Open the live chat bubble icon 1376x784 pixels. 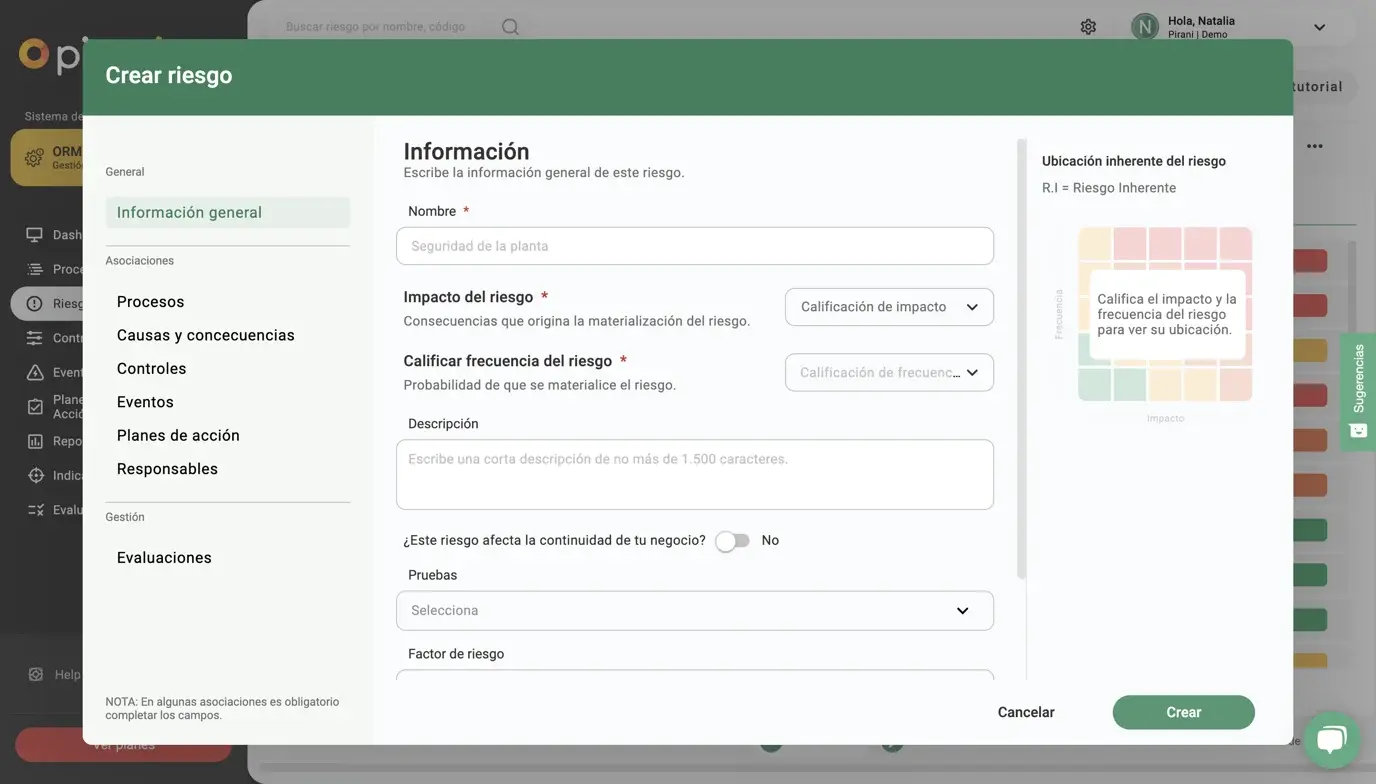point(1331,740)
